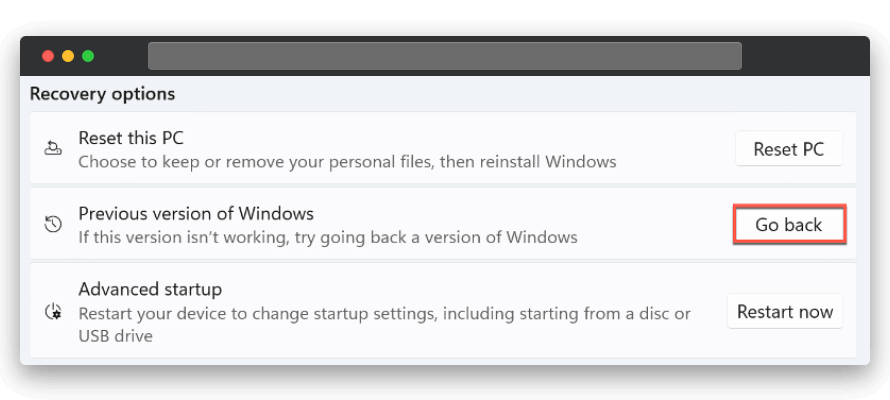Image resolution: width=890 pixels, height=400 pixels.
Task: Click the Reset this PC icon
Action: tap(53, 149)
